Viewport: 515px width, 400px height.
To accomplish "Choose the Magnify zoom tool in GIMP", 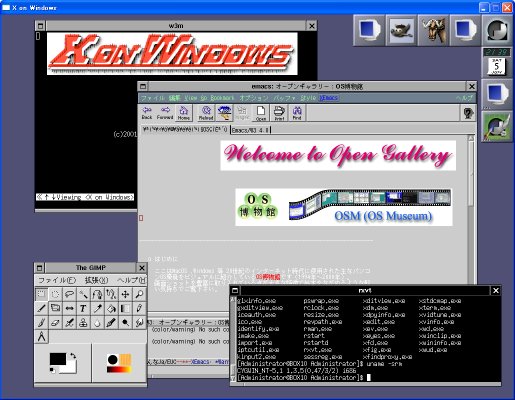I will [x=139, y=294].
